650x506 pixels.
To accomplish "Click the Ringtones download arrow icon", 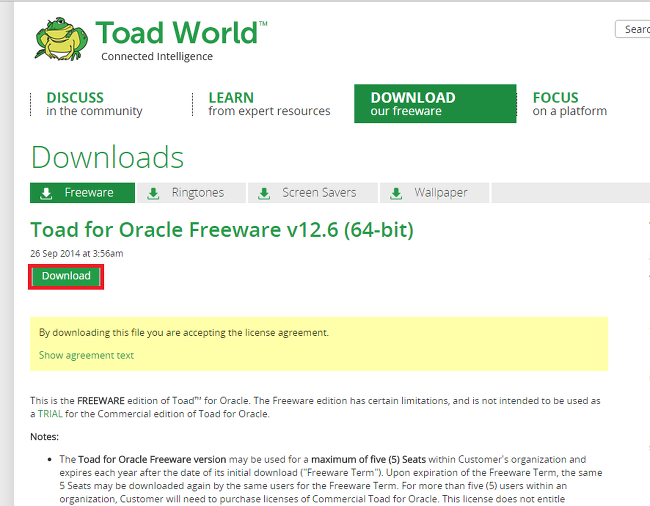I will pyautogui.click(x=153, y=193).
